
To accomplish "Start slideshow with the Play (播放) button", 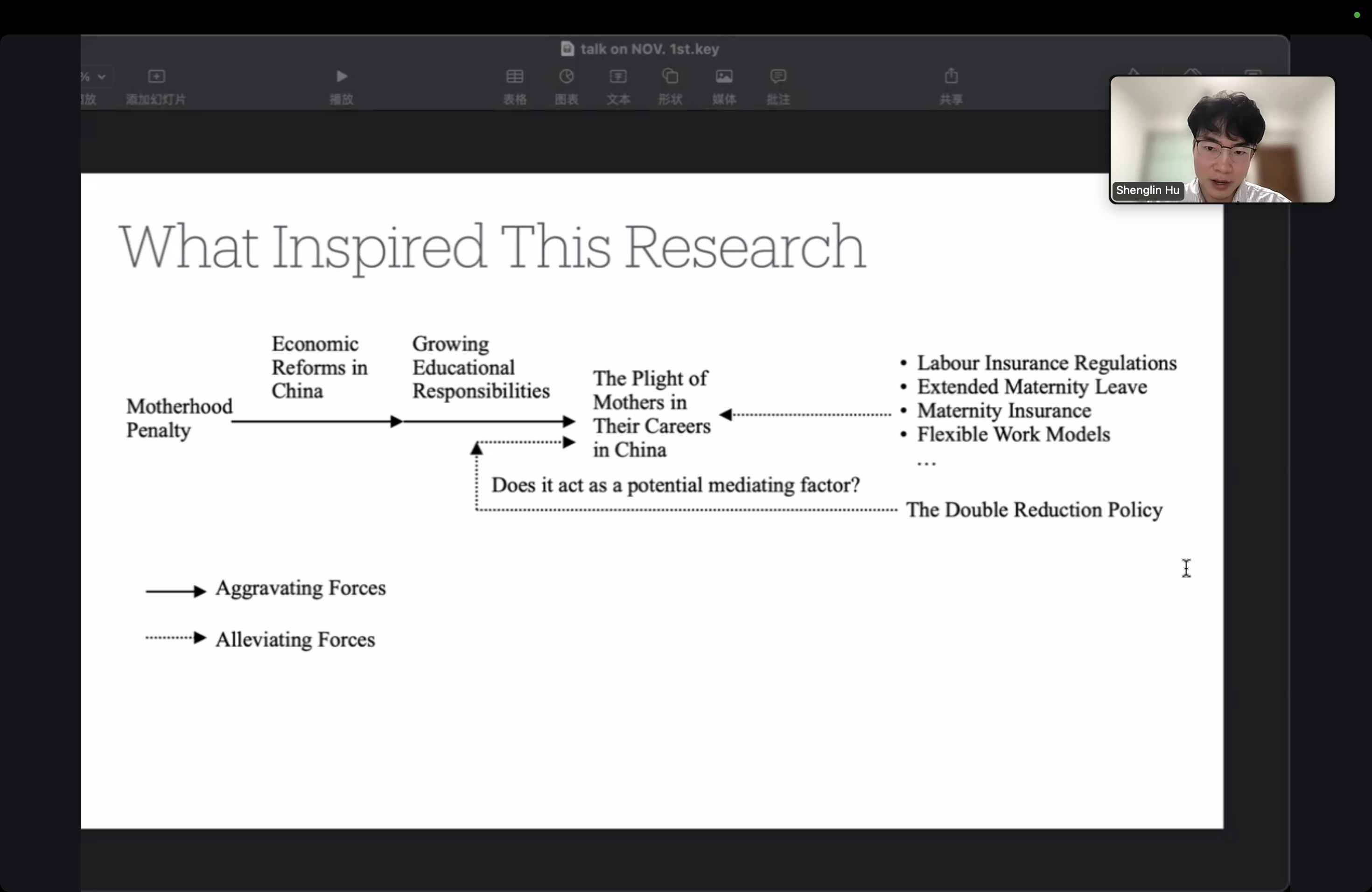I will tap(341, 77).
